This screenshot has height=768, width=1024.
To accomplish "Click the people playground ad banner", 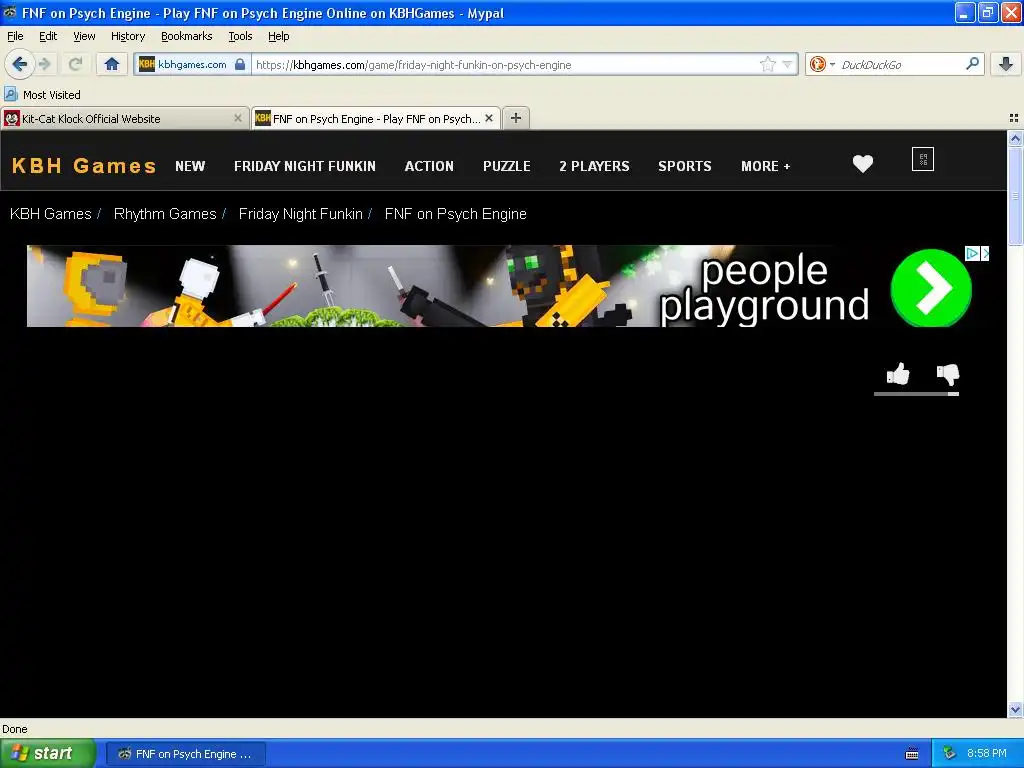I will (508, 286).
